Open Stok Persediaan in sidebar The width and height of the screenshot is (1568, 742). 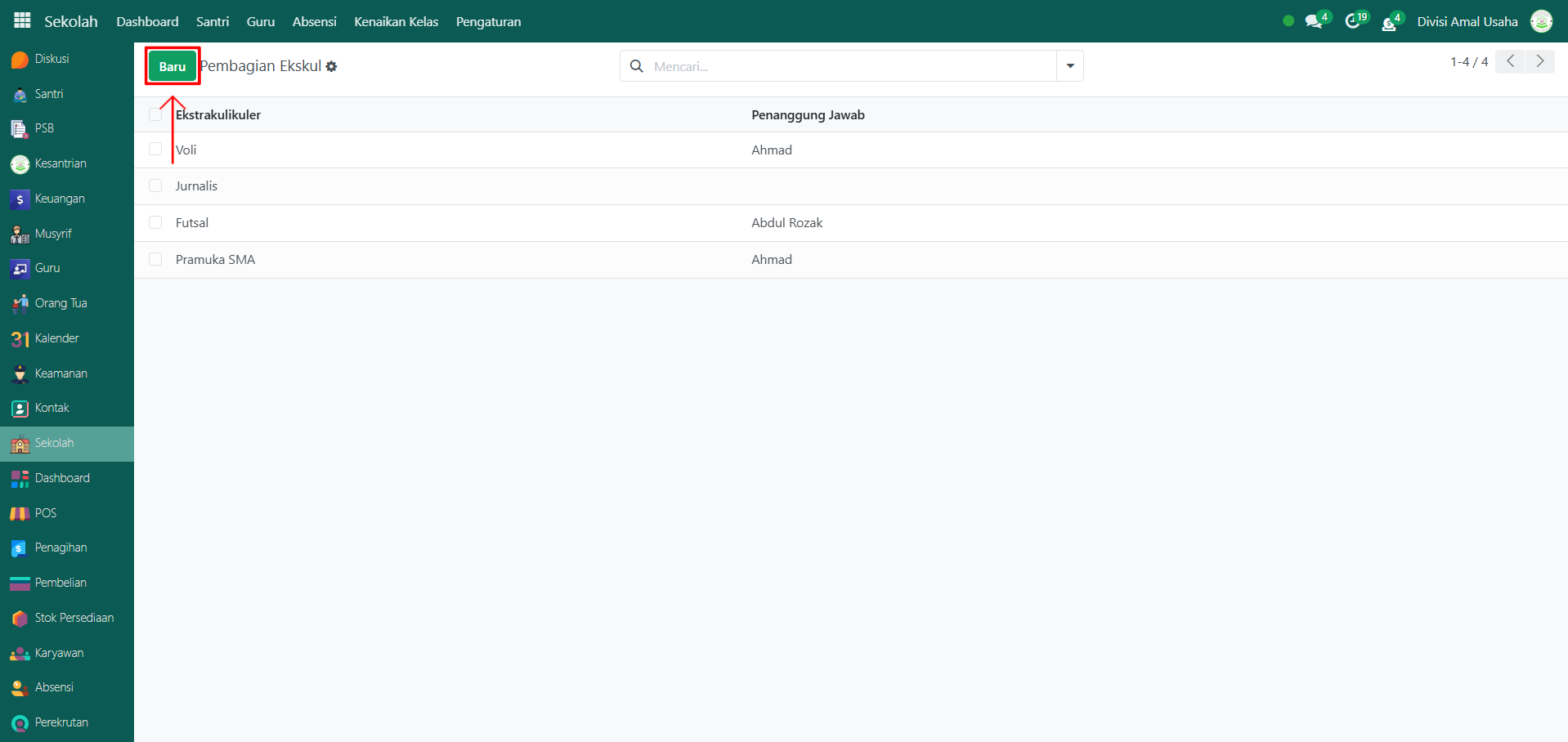pyautogui.click(x=74, y=618)
